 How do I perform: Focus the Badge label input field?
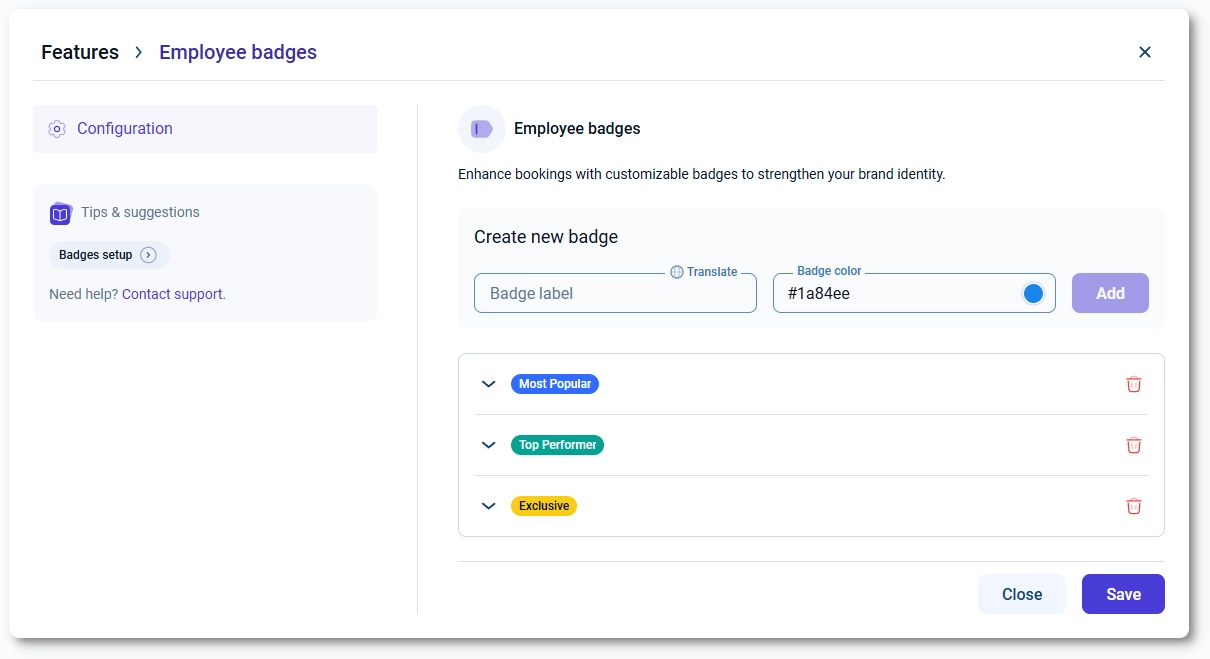(615, 294)
